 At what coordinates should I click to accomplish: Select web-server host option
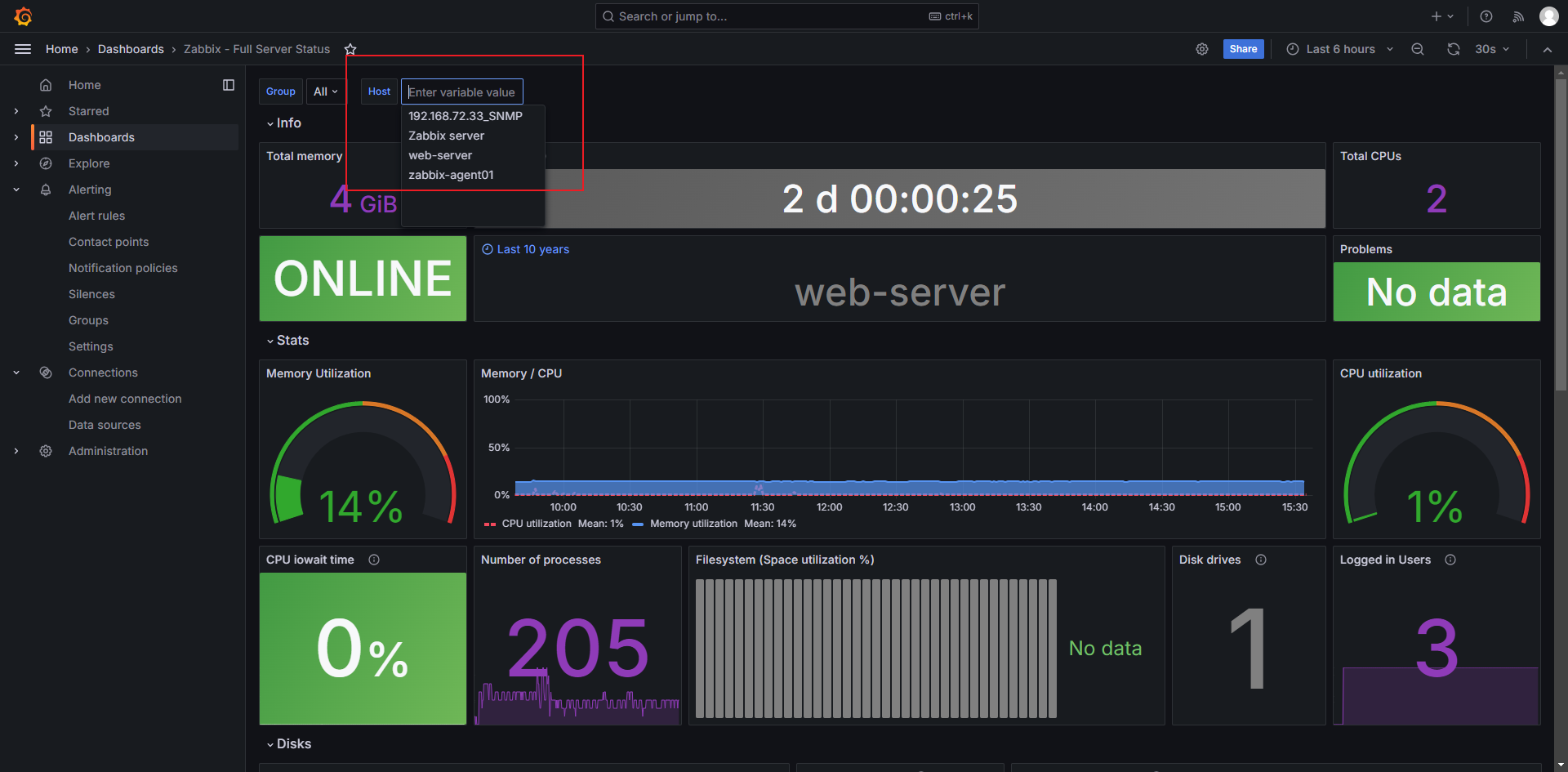(x=473, y=155)
